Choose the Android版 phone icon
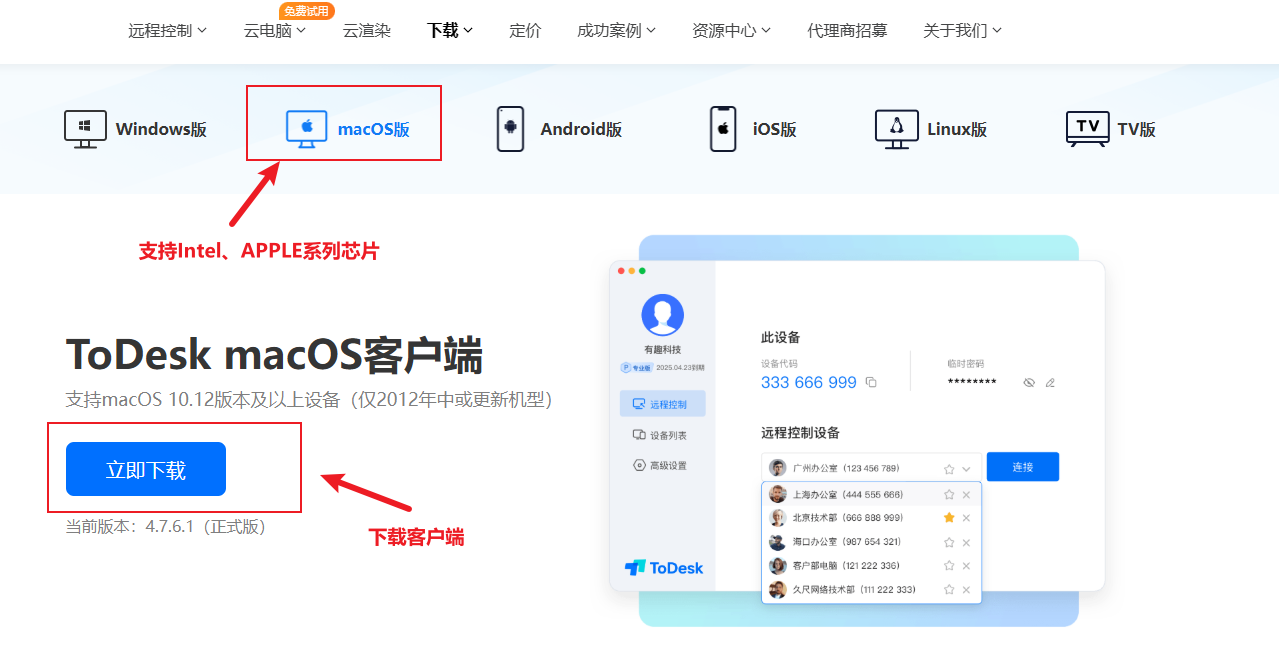This screenshot has width=1279, height=666. tap(510, 129)
